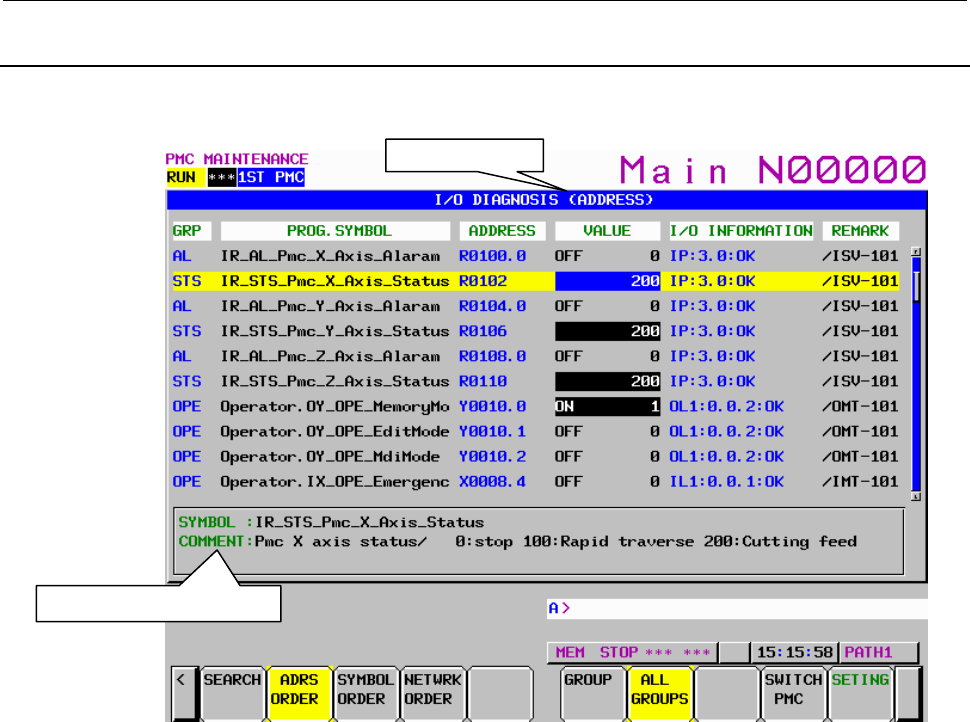Click the PROG.SYMBOL column header
Screen dimensions: 970x722
pos(335,231)
